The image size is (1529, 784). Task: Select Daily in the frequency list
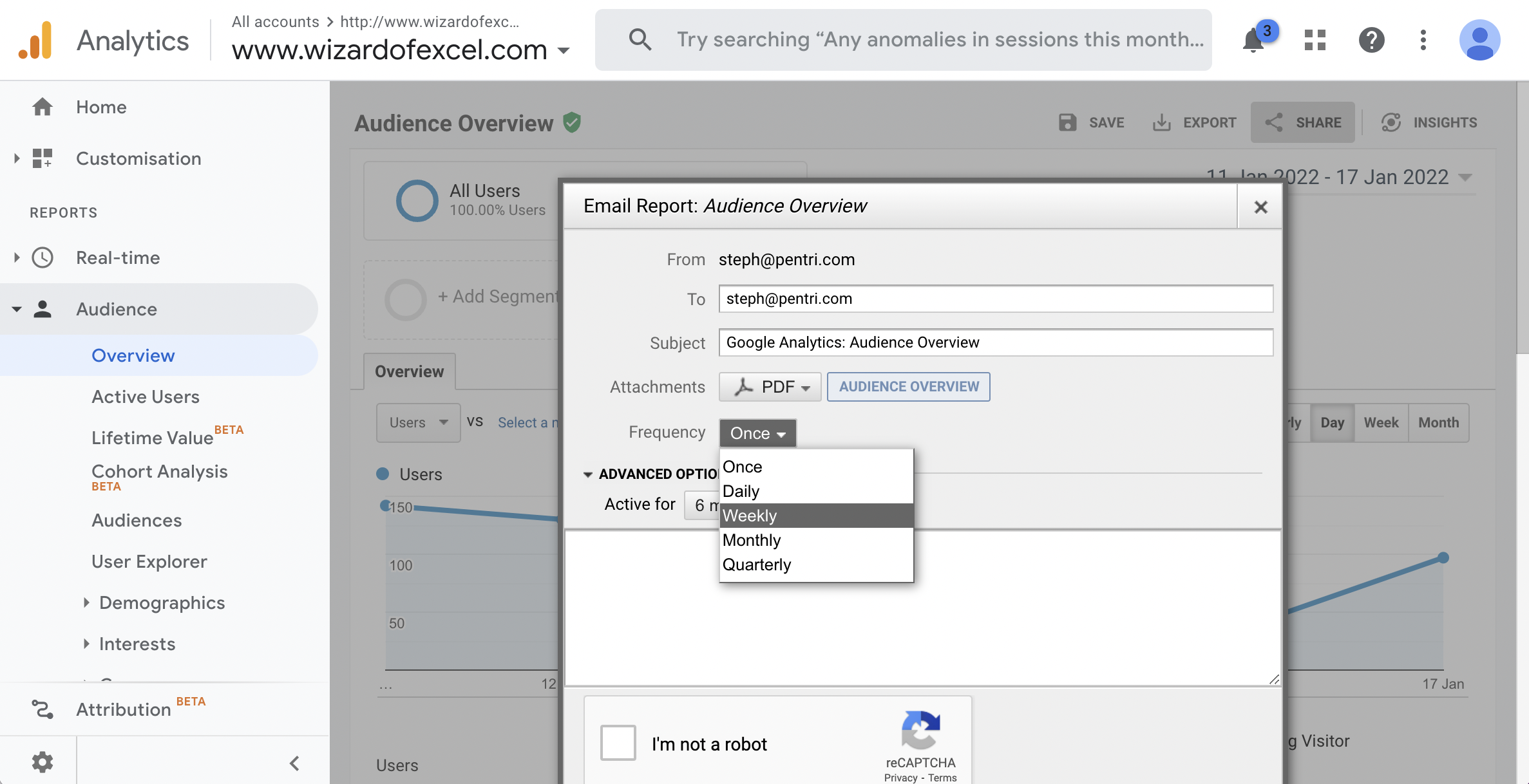click(816, 491)
